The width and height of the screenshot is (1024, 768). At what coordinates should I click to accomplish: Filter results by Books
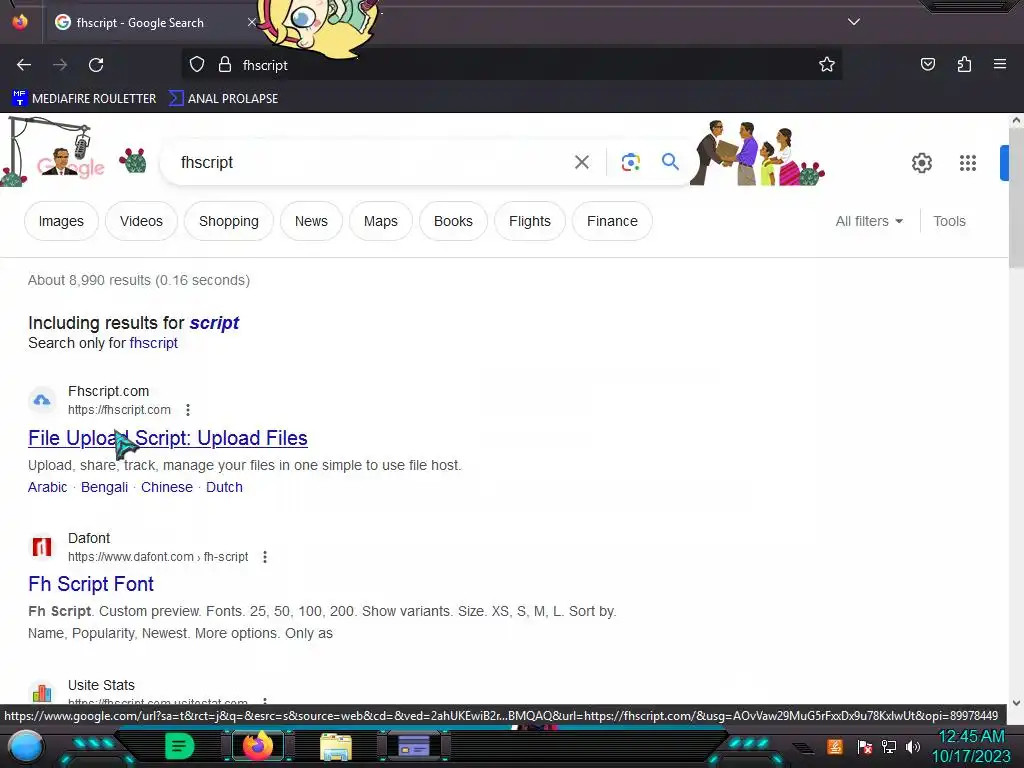pyautogui.click(x=453, y=221)
